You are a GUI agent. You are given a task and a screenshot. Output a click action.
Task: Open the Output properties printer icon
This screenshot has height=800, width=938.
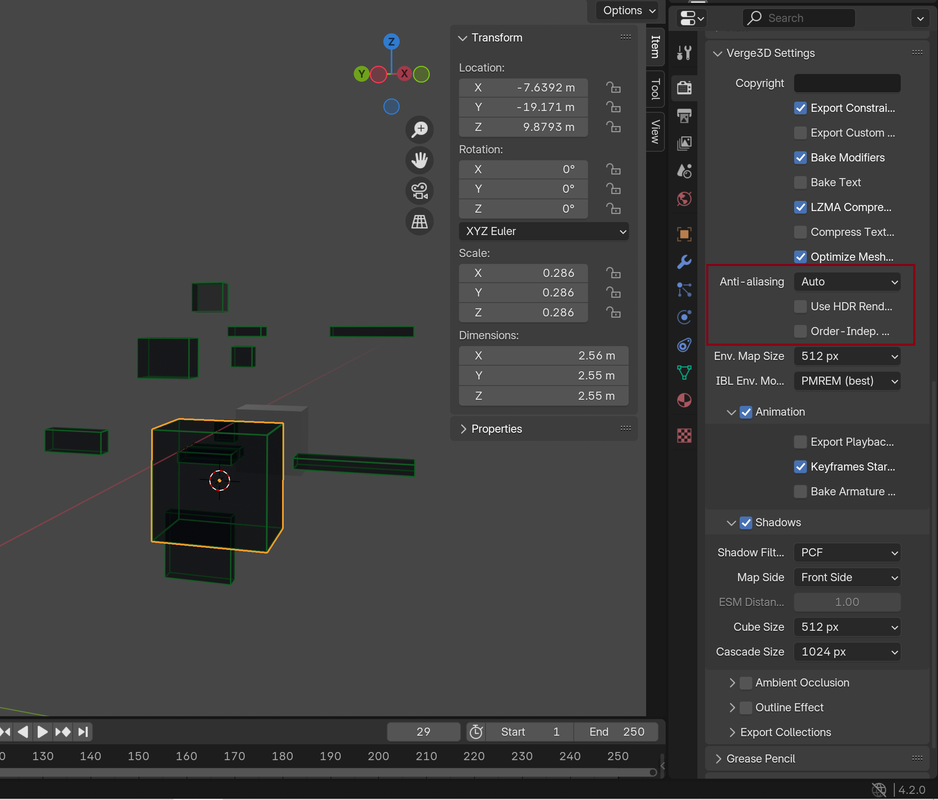pos(684,115)
